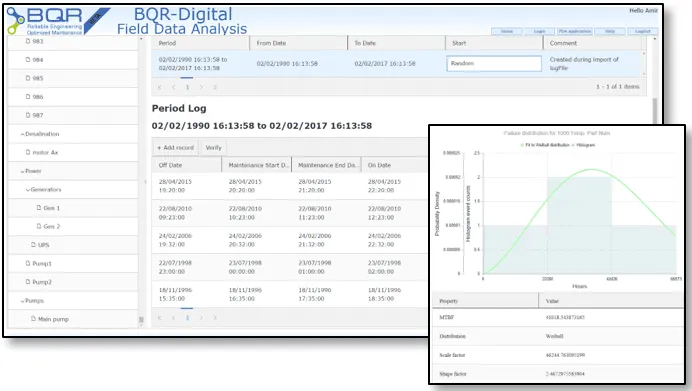Screen dimensions: 692x391
Task: Click the Random start input field
Action: pyautogui.click(x=494, y=63)
